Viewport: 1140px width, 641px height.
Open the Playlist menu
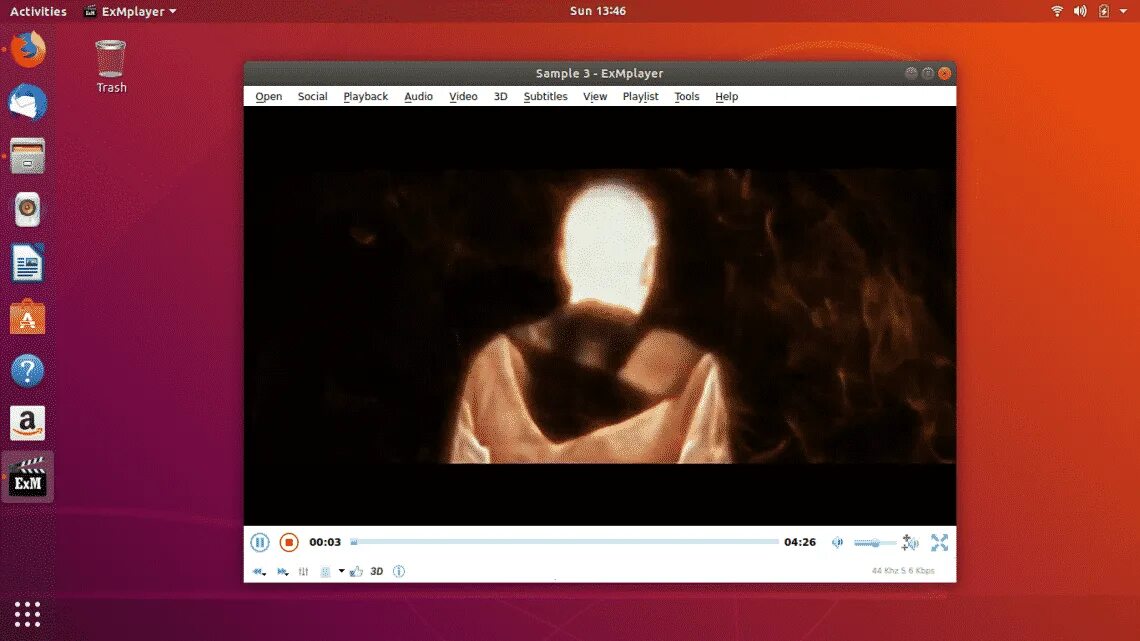tap(641, 96)
